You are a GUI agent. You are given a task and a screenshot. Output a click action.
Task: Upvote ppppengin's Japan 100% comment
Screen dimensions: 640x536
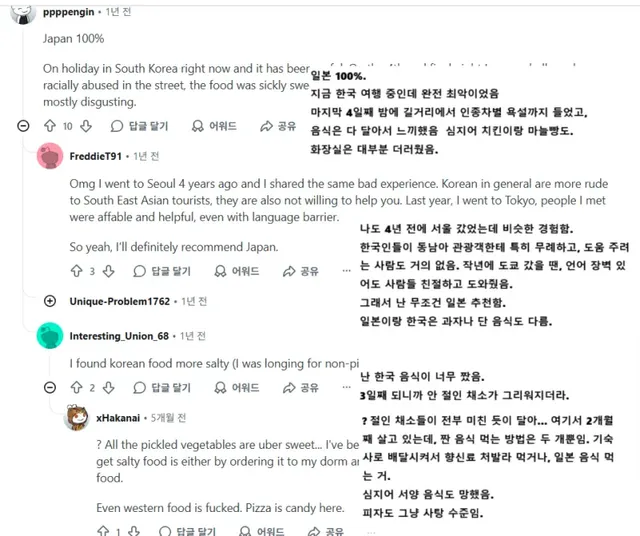(x=50, y=126)
